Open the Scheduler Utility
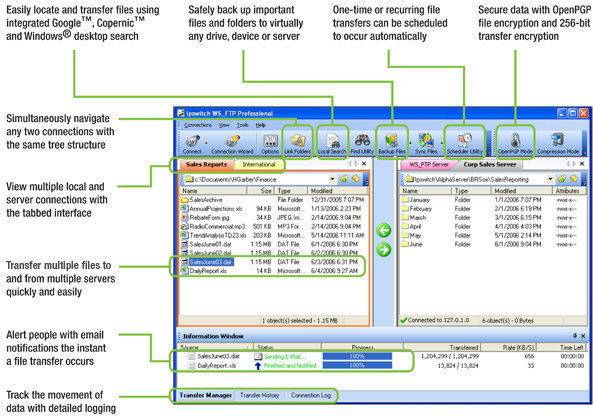 point(465,144)
